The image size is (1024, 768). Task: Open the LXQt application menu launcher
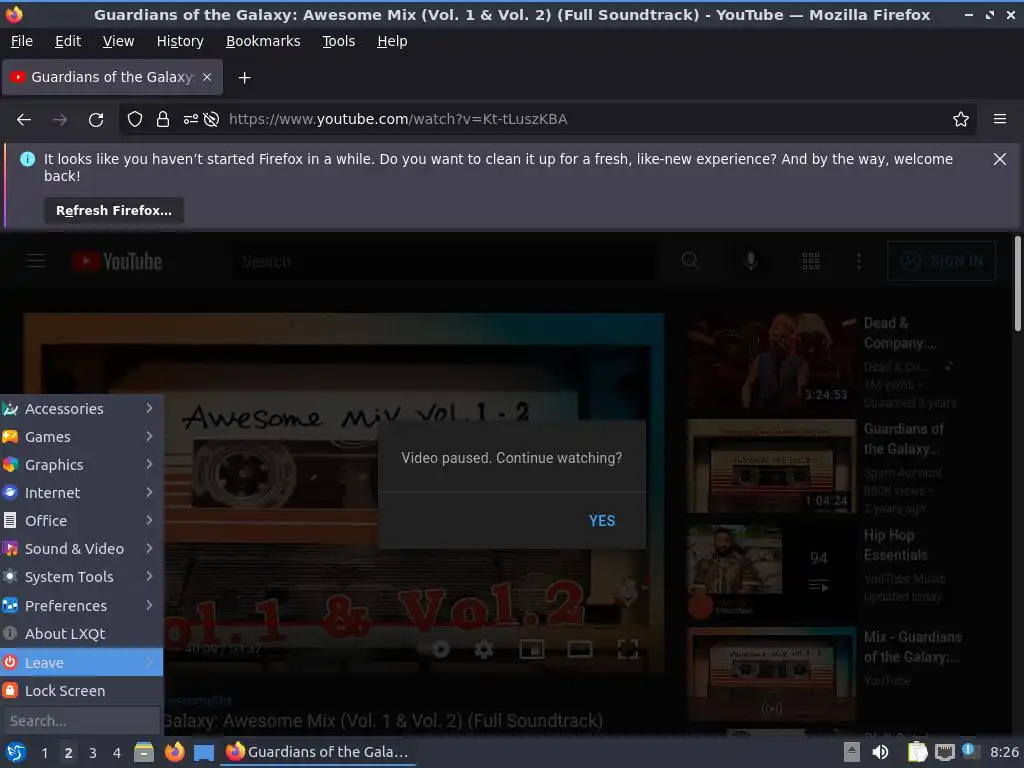[15, 752]
